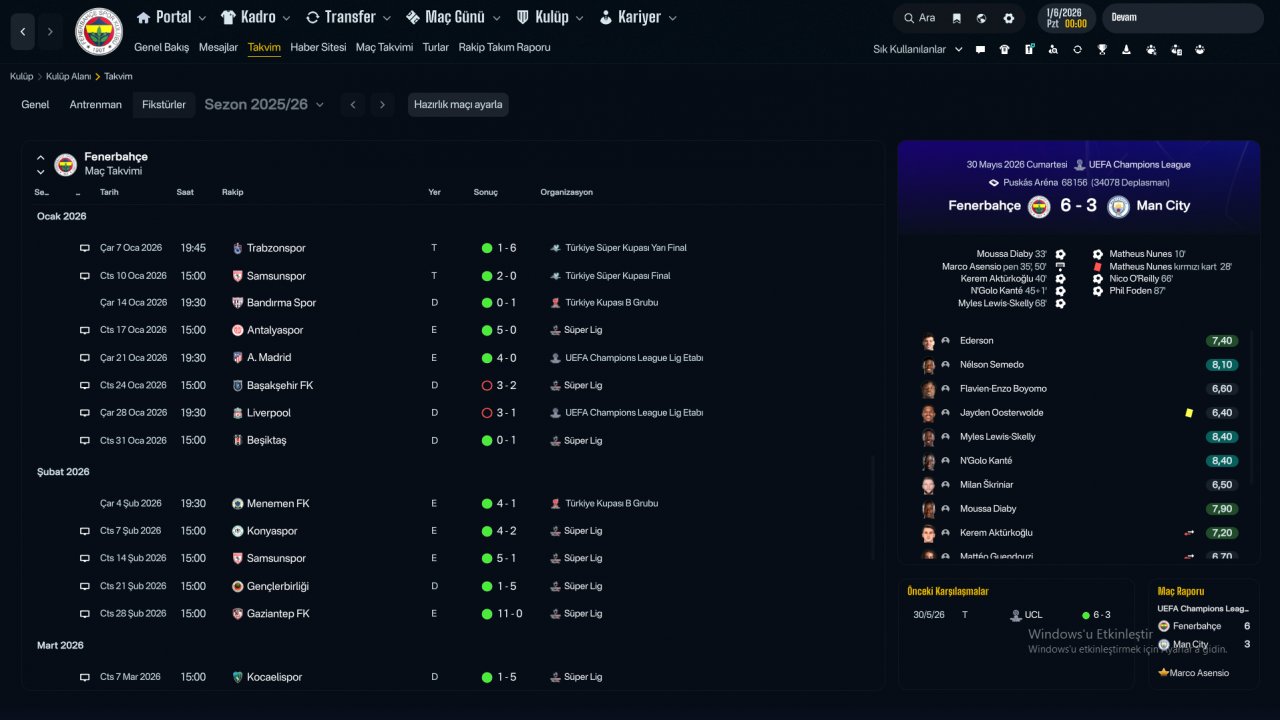Click the bookmark icon in top bar
Screen dimensions: 1280x720
click(957, 18)
